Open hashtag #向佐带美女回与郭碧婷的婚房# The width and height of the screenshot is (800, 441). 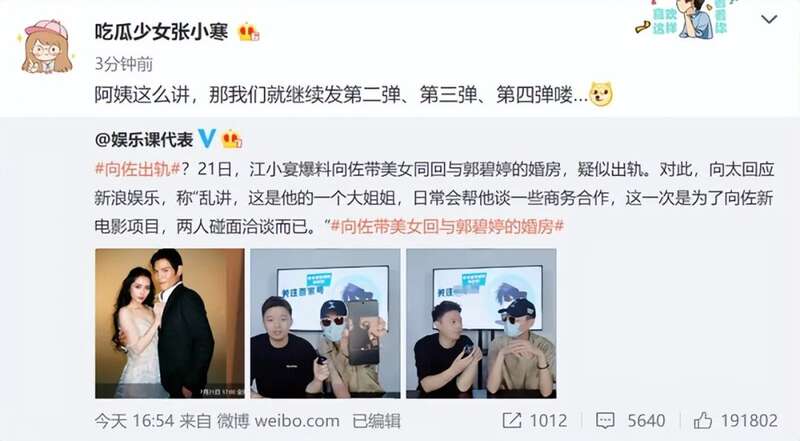click(x=447, y=226)
